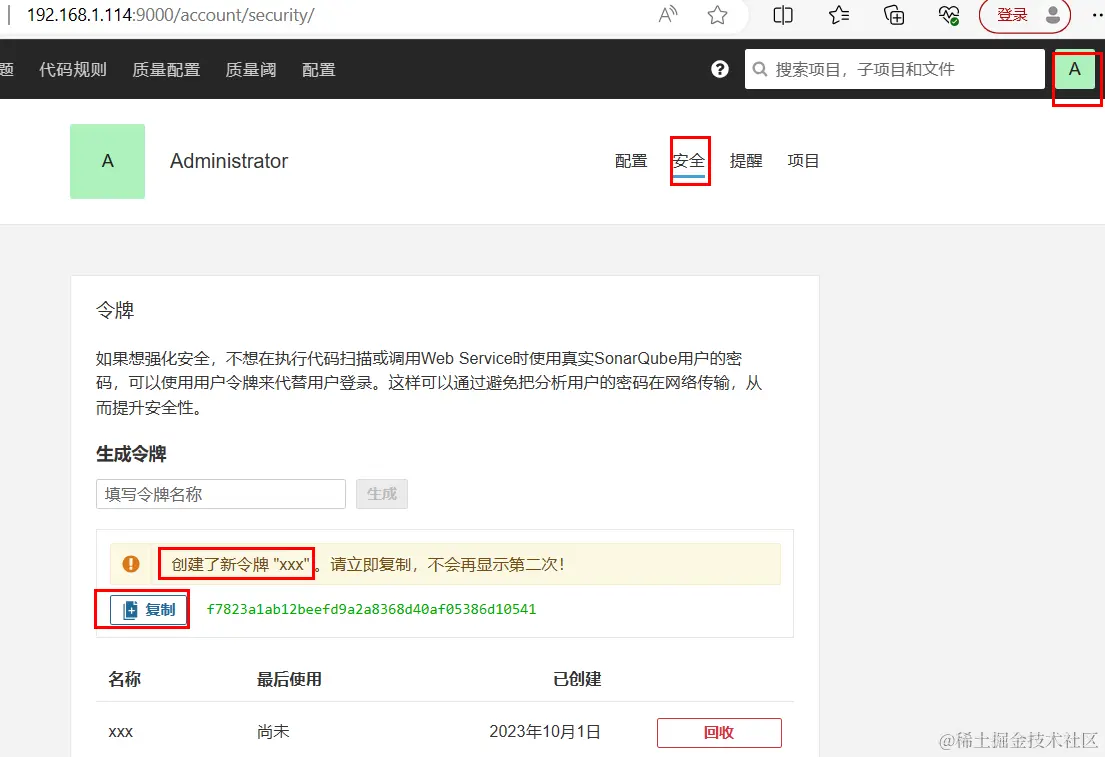The width and height of the screenshot is (1105, 757).
Task: Switch to the 配置 account tab
Action: pos(631,161)
